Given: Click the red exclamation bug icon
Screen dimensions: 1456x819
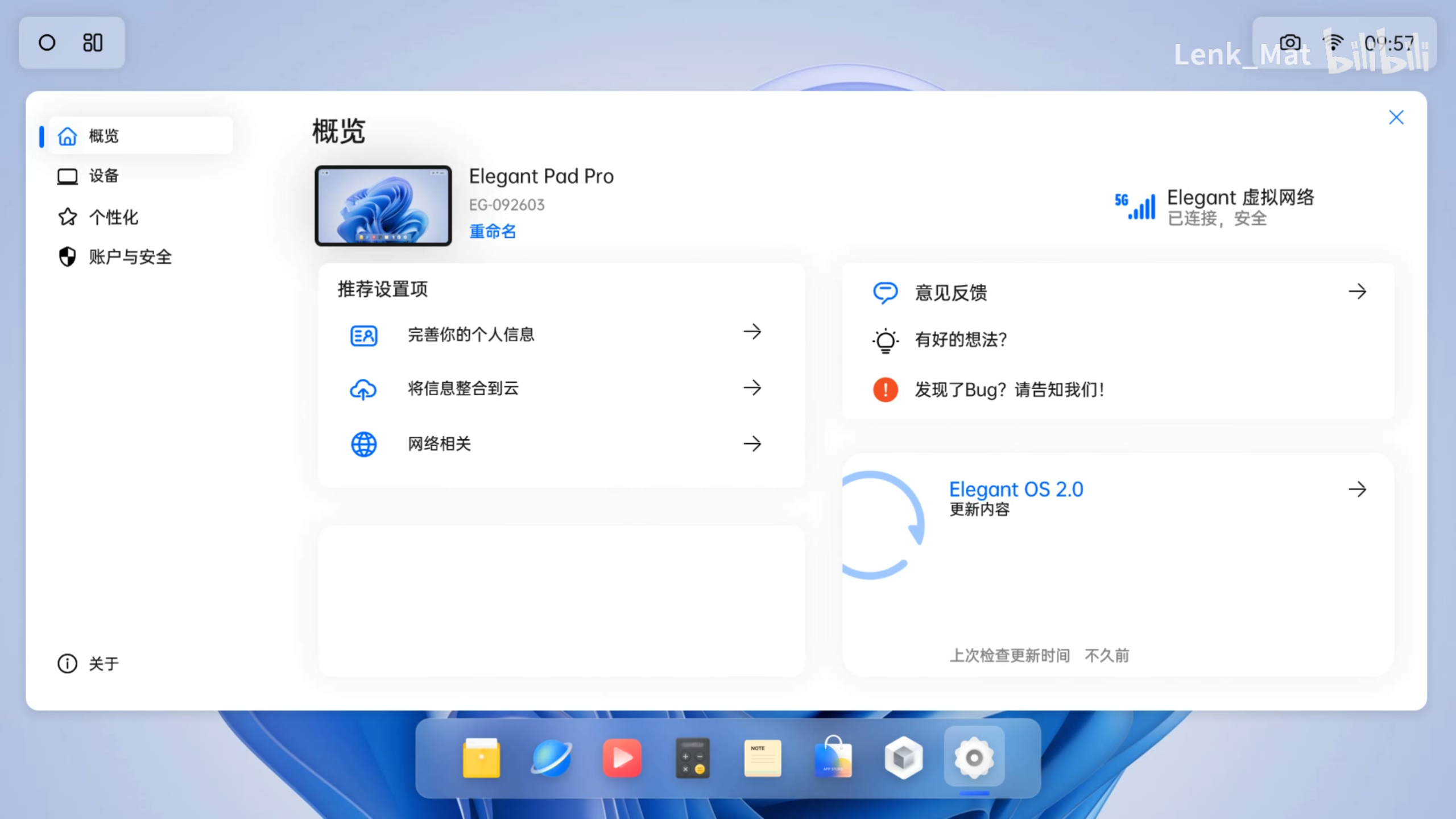Looking at the screenshot, I should (885, 390).
